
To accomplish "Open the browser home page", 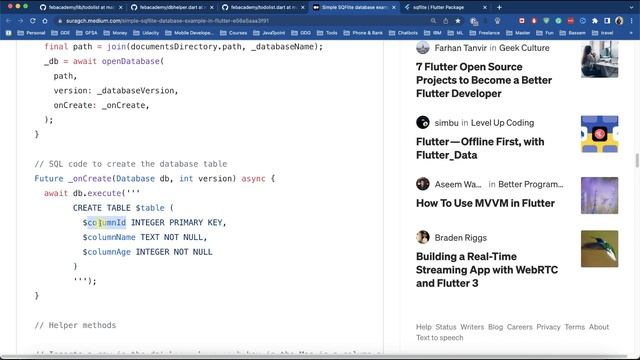I will (45, 21).
